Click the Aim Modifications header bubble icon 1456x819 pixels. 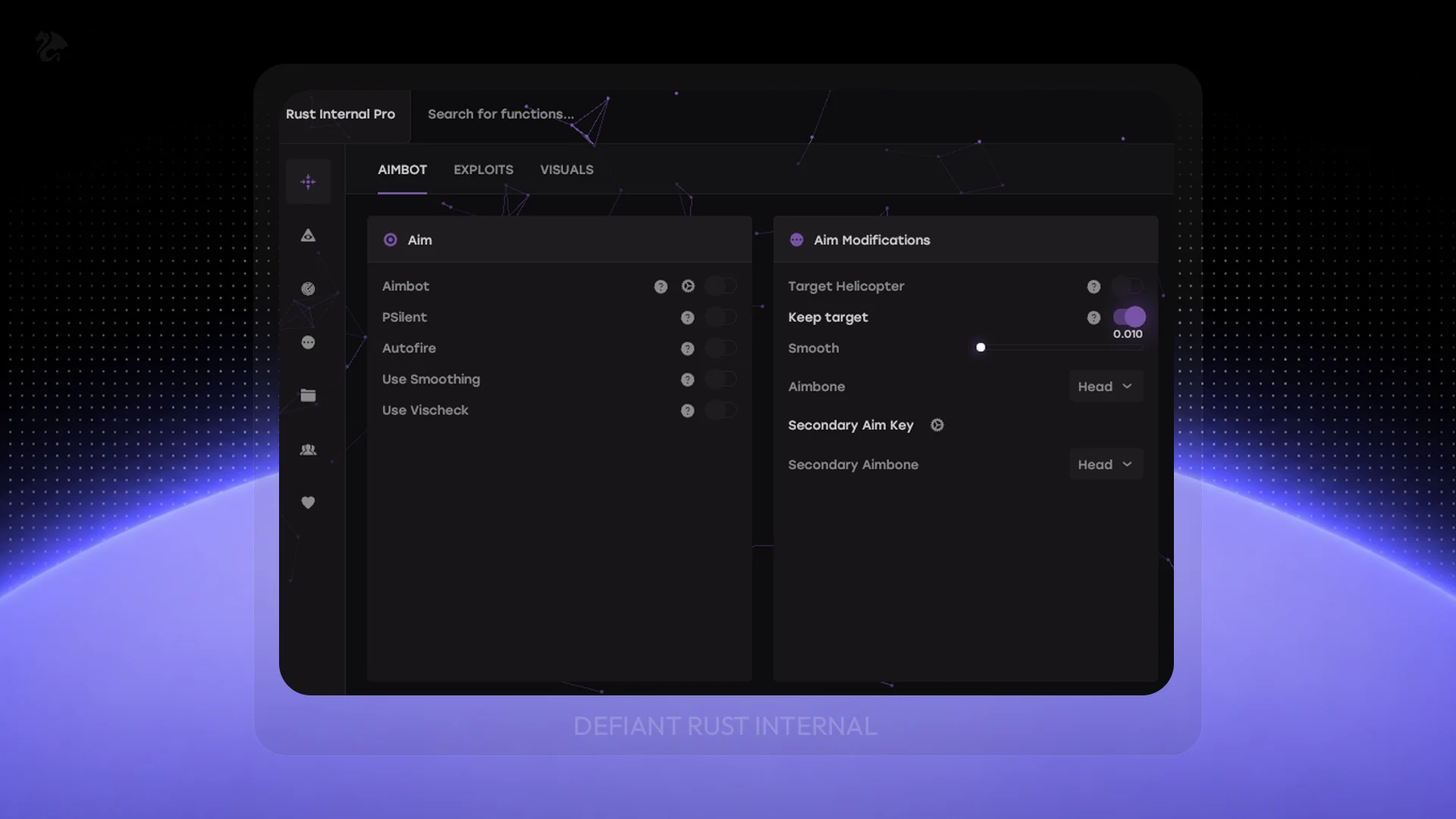pos(796,240)
